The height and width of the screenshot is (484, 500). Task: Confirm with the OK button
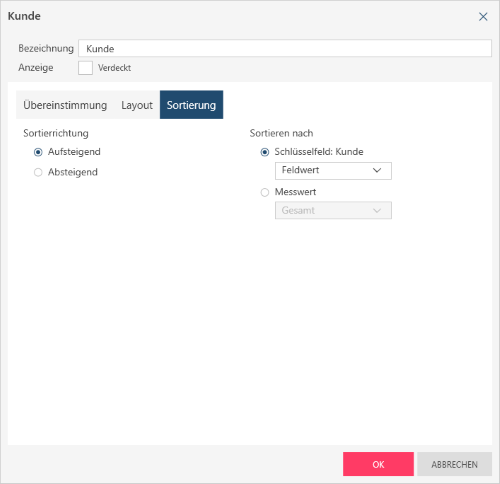pyautogui.click(x=378, y=464)
